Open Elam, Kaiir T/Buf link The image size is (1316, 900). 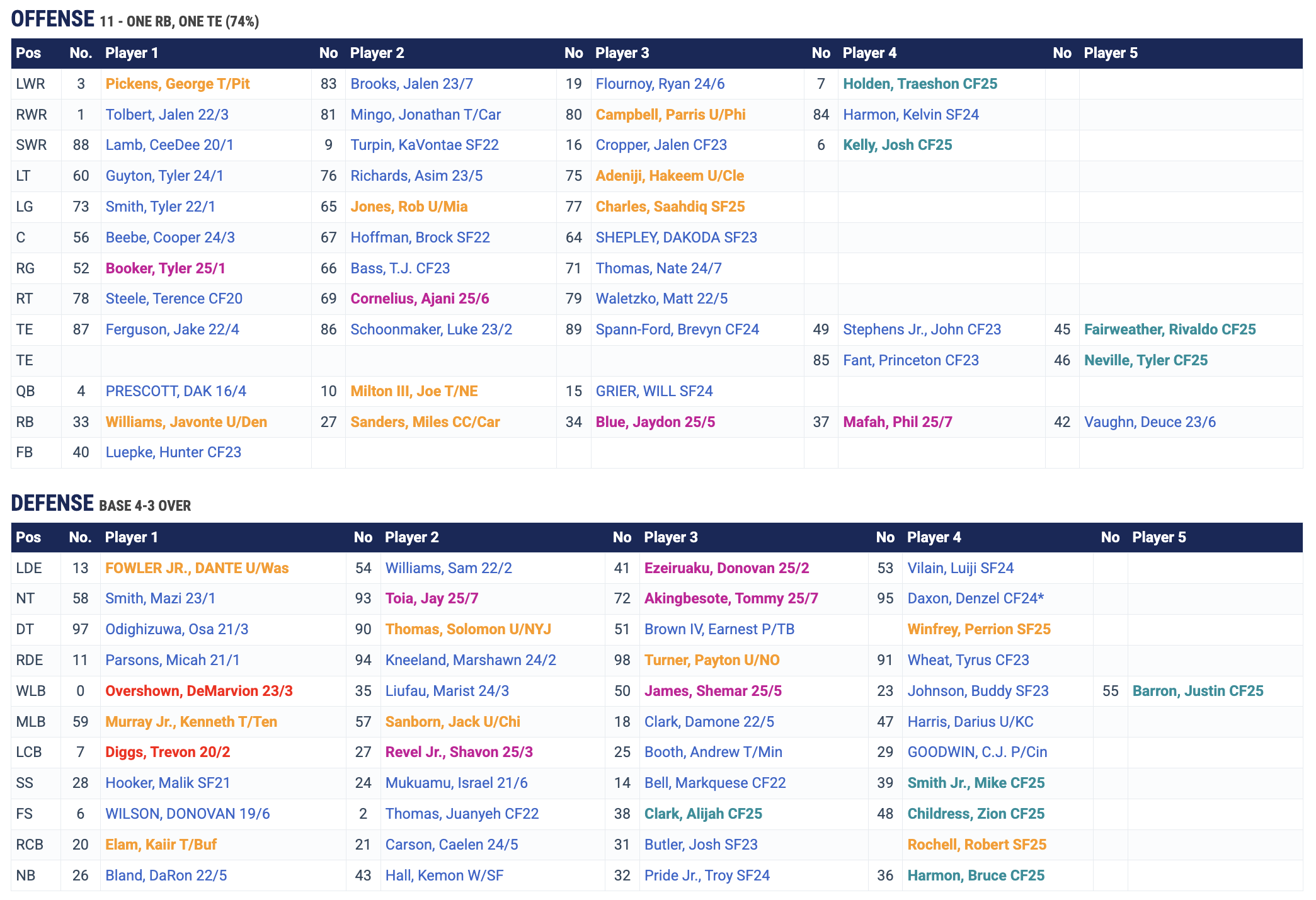click(x=161, y=845)
